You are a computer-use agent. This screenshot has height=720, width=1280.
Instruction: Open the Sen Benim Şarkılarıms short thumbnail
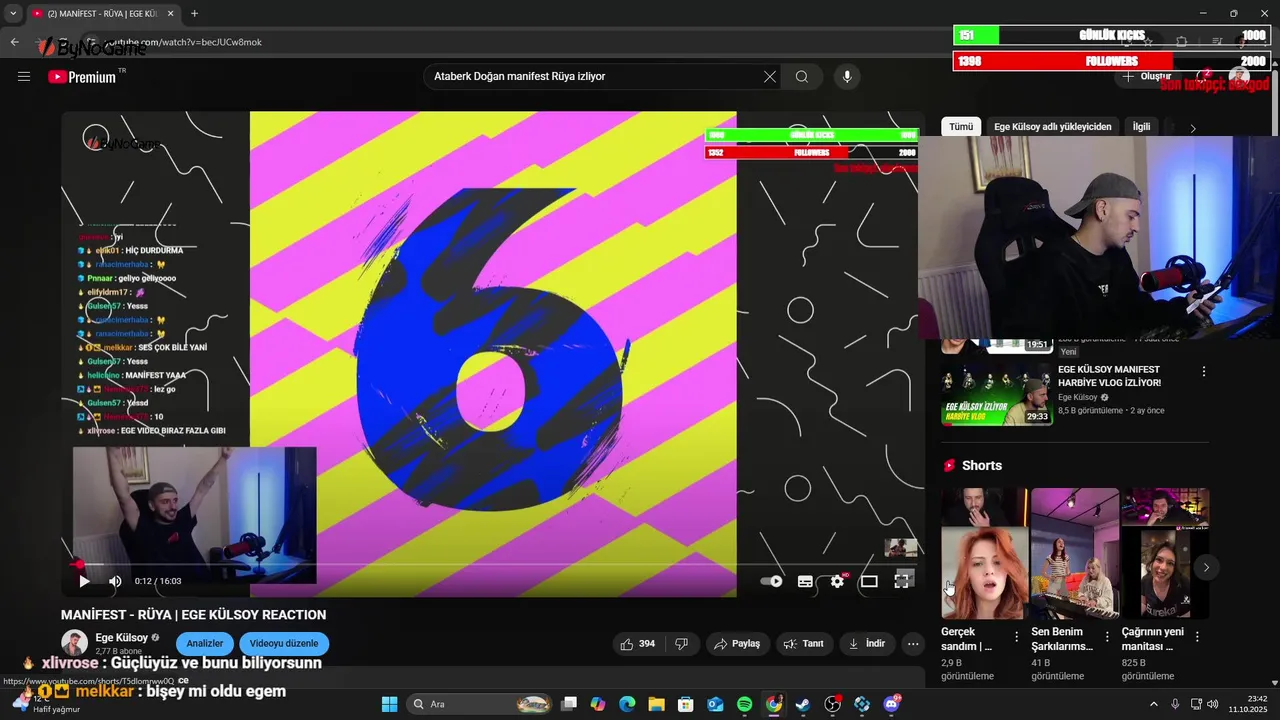(x=1075, y=554)
